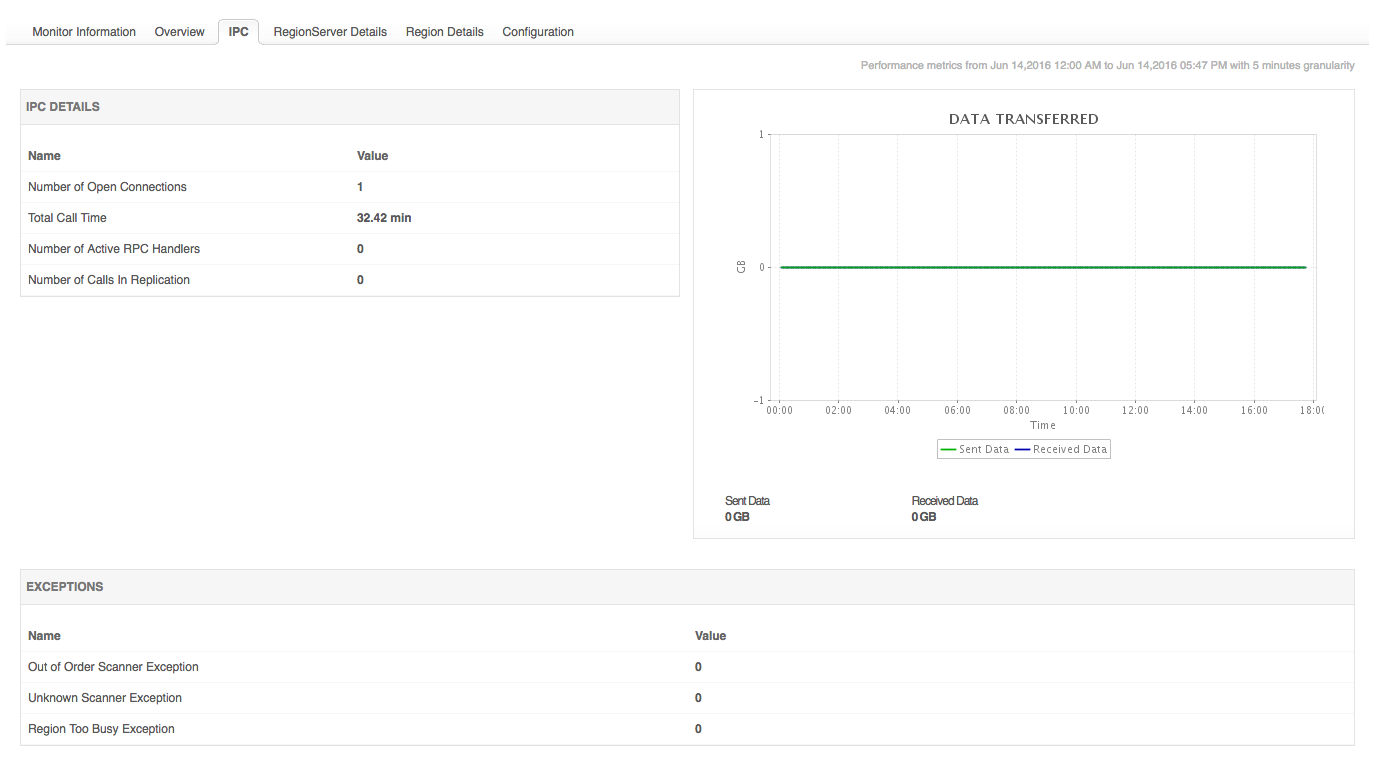Select the Unknown Scanner Exception label
Image resolution: width=1378 pixels, height=758 pixels.
[105, 698]
